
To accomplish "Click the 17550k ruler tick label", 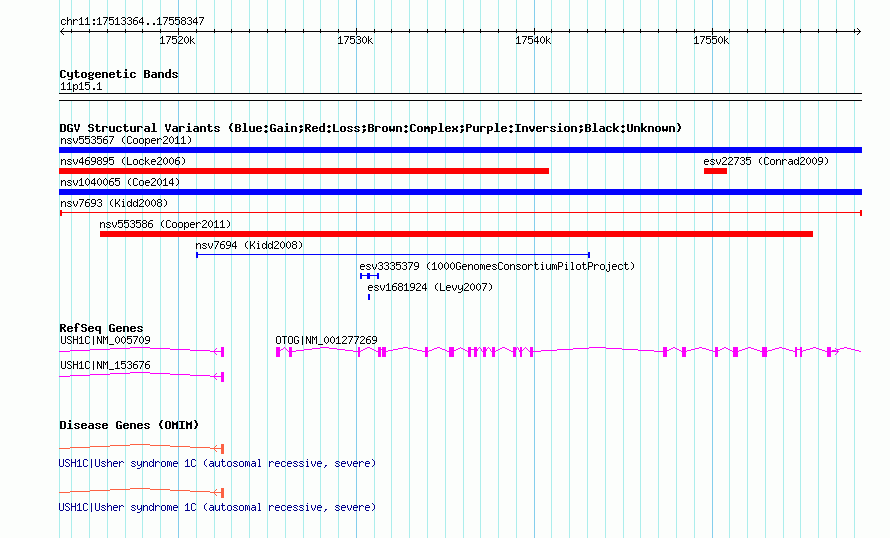I will point(711,41).
